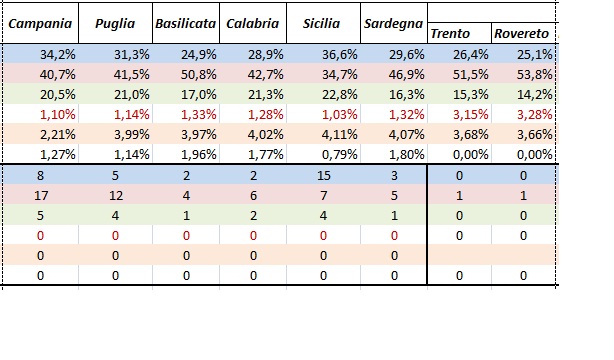This screenshot has height=360, width=614.
Task: Select the 4,02% cell in Calabria column
Action: [x=253, y=134]
